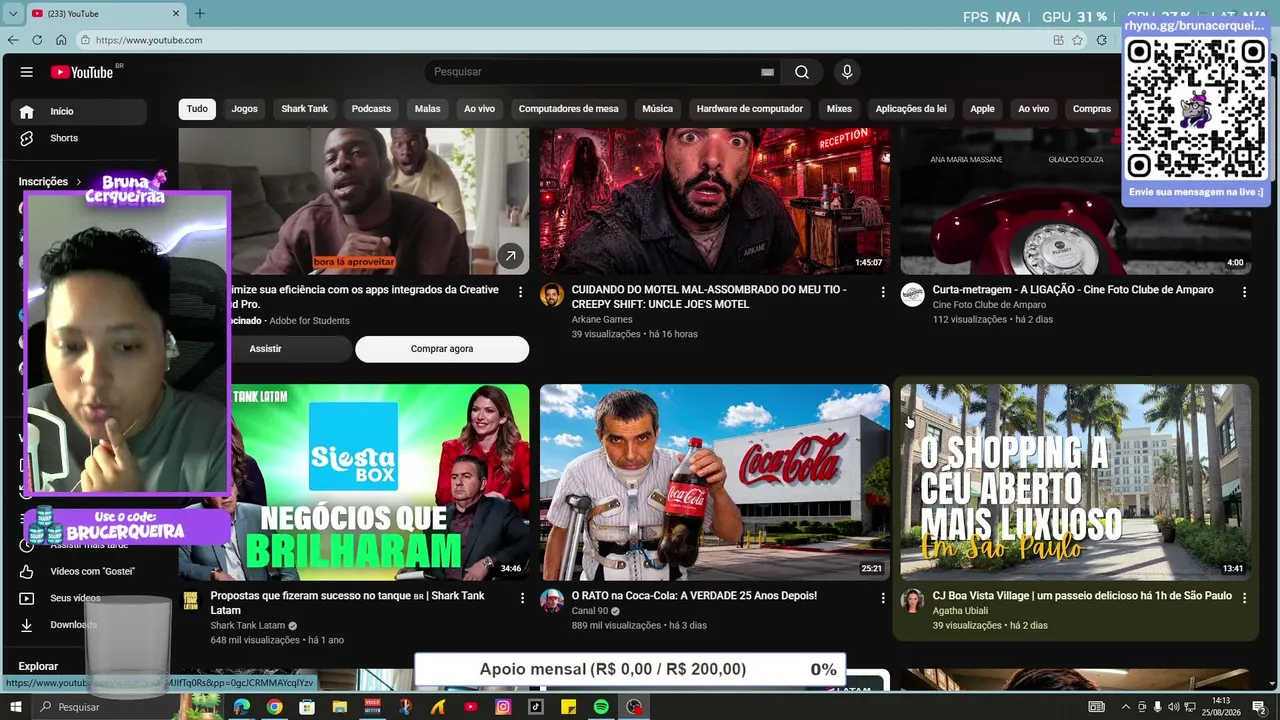The width and height of the screenshot is (1280, 720).
Task: Open options for the Shark Tank Latam video
Action: (x=522, y=598)
